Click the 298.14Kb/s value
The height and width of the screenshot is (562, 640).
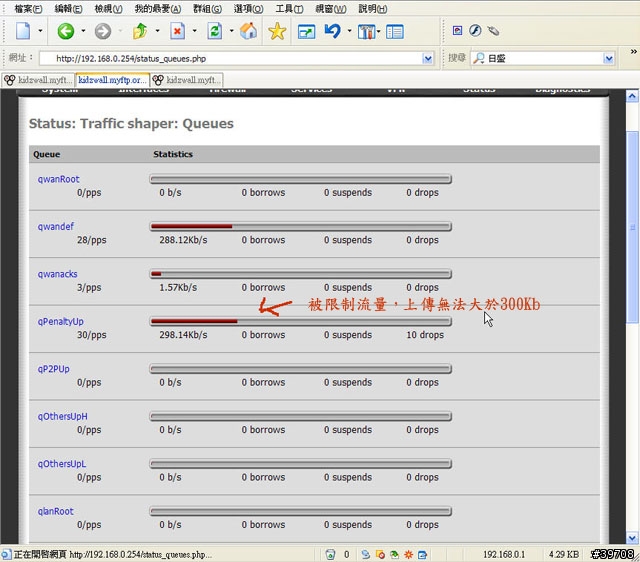click(183, 335)
